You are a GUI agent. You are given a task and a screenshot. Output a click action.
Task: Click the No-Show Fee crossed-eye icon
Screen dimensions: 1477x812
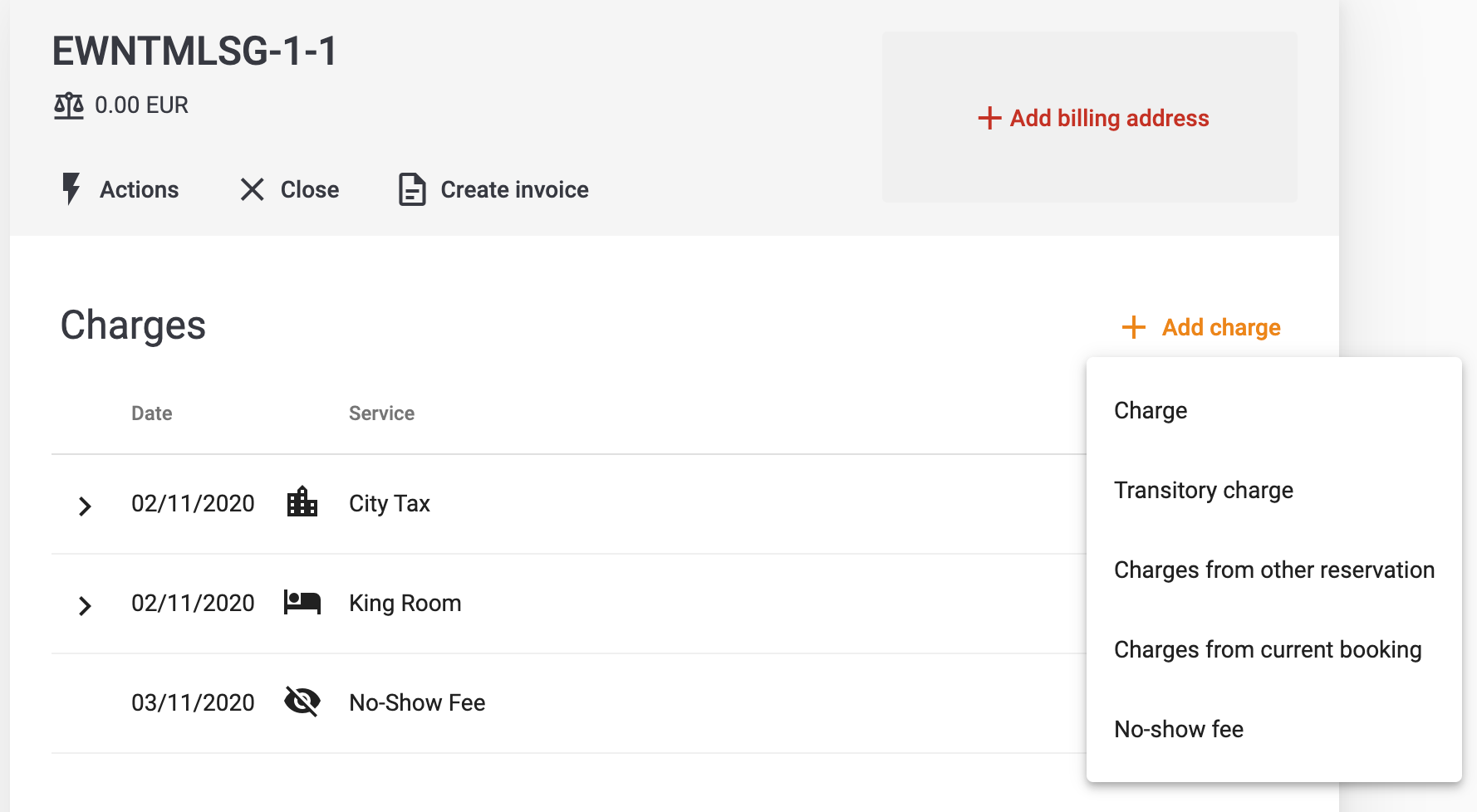[x=302, y=702]
